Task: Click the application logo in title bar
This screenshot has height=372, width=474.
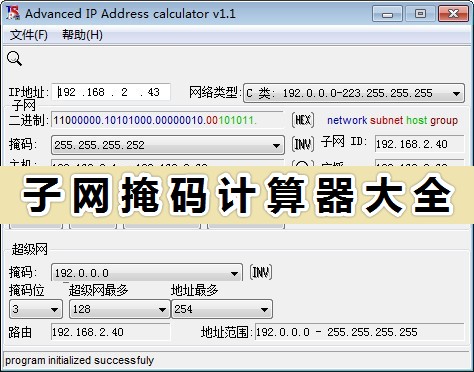Action: point(13,13)
